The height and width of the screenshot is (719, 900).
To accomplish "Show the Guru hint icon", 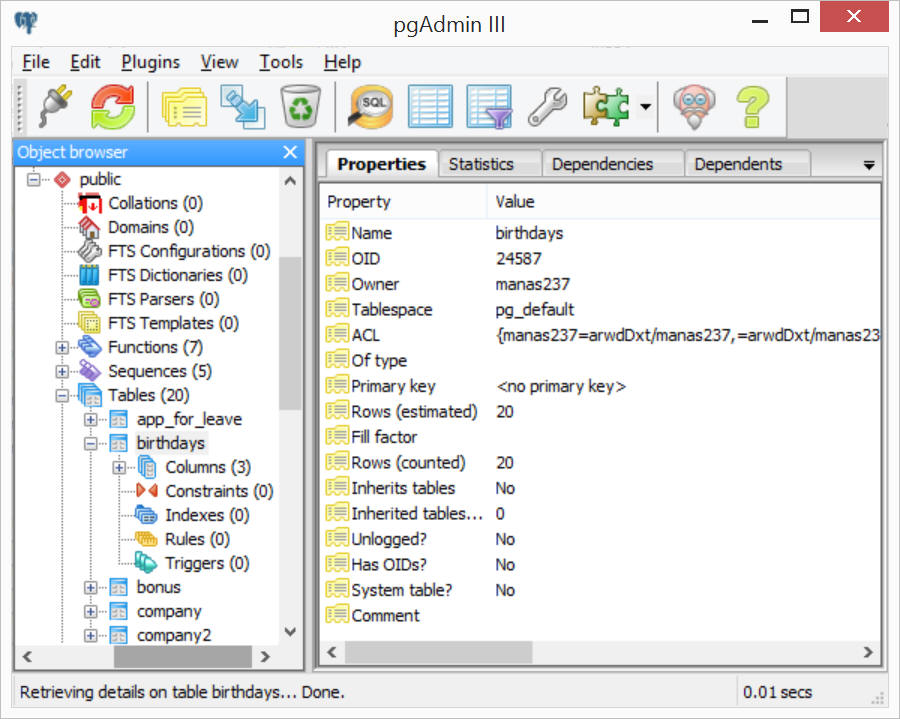I will tap(694, 106).
